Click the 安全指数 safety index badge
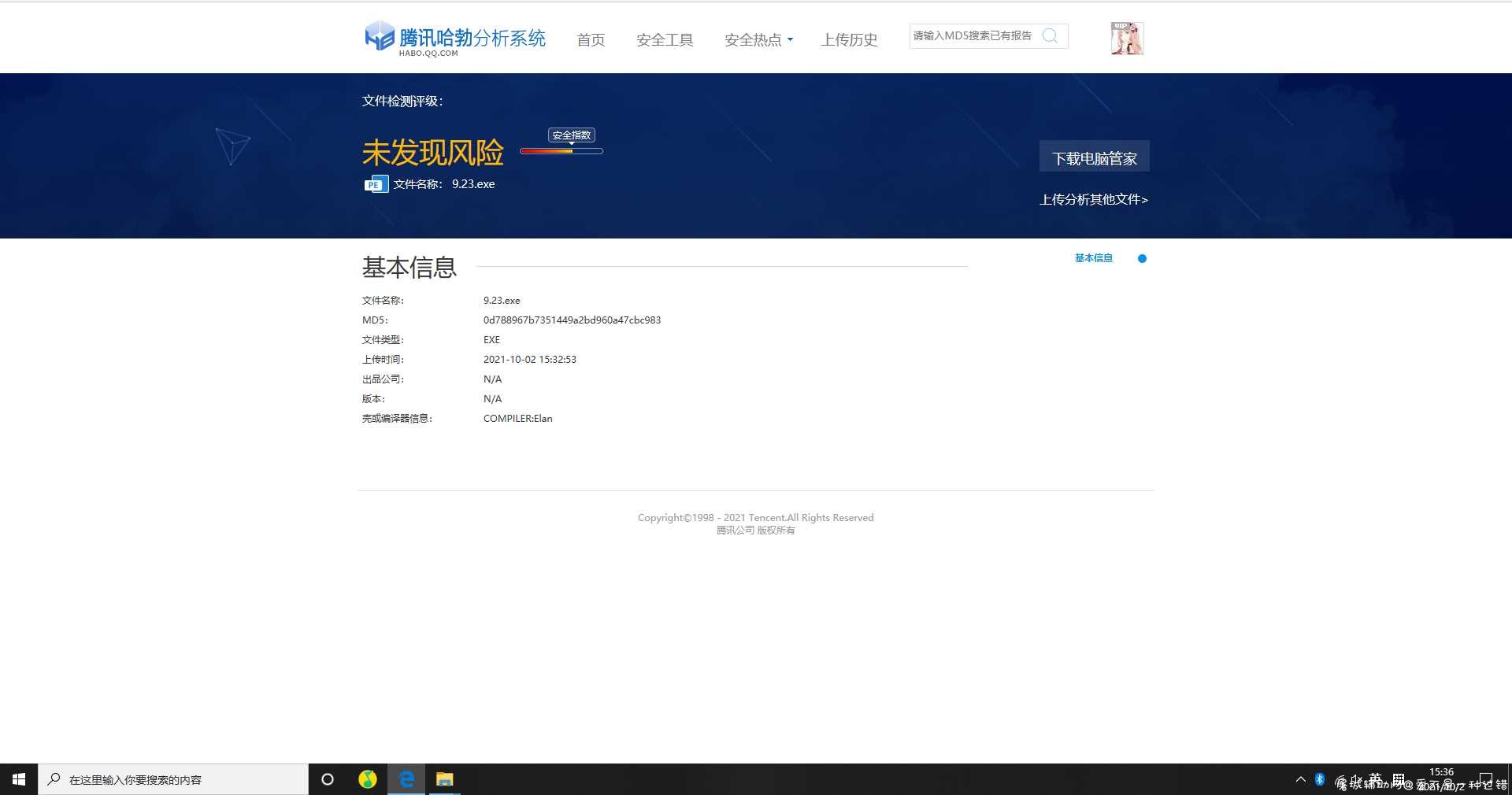 click(572, 135)
